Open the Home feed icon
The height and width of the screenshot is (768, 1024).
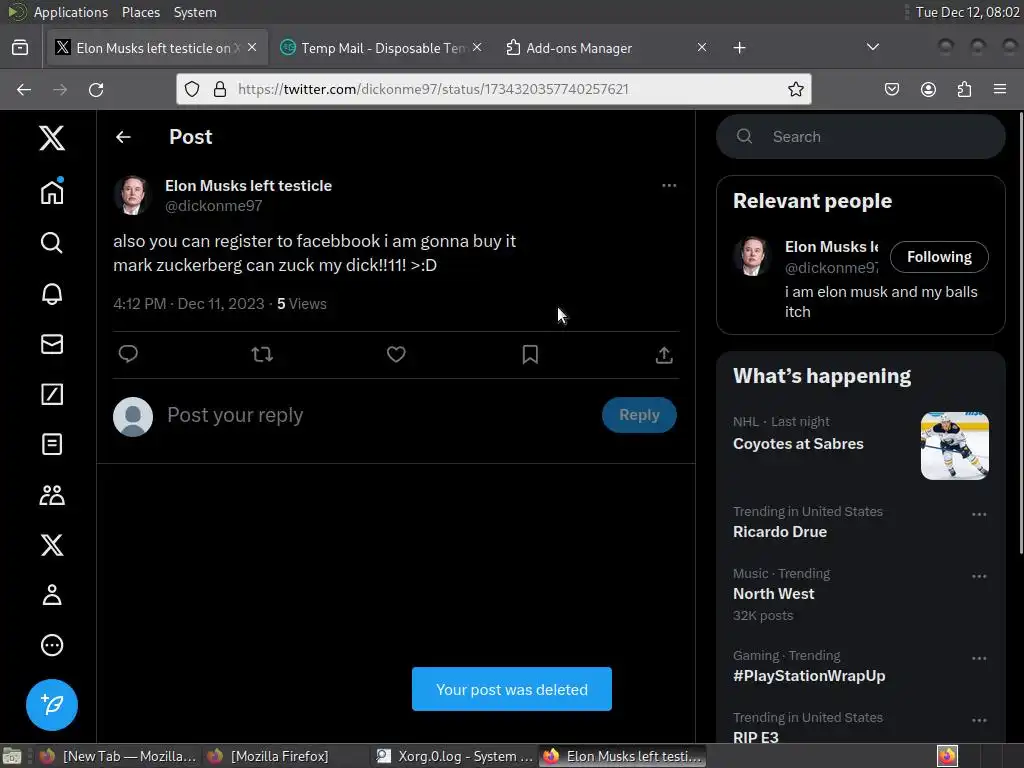[52, 192]
